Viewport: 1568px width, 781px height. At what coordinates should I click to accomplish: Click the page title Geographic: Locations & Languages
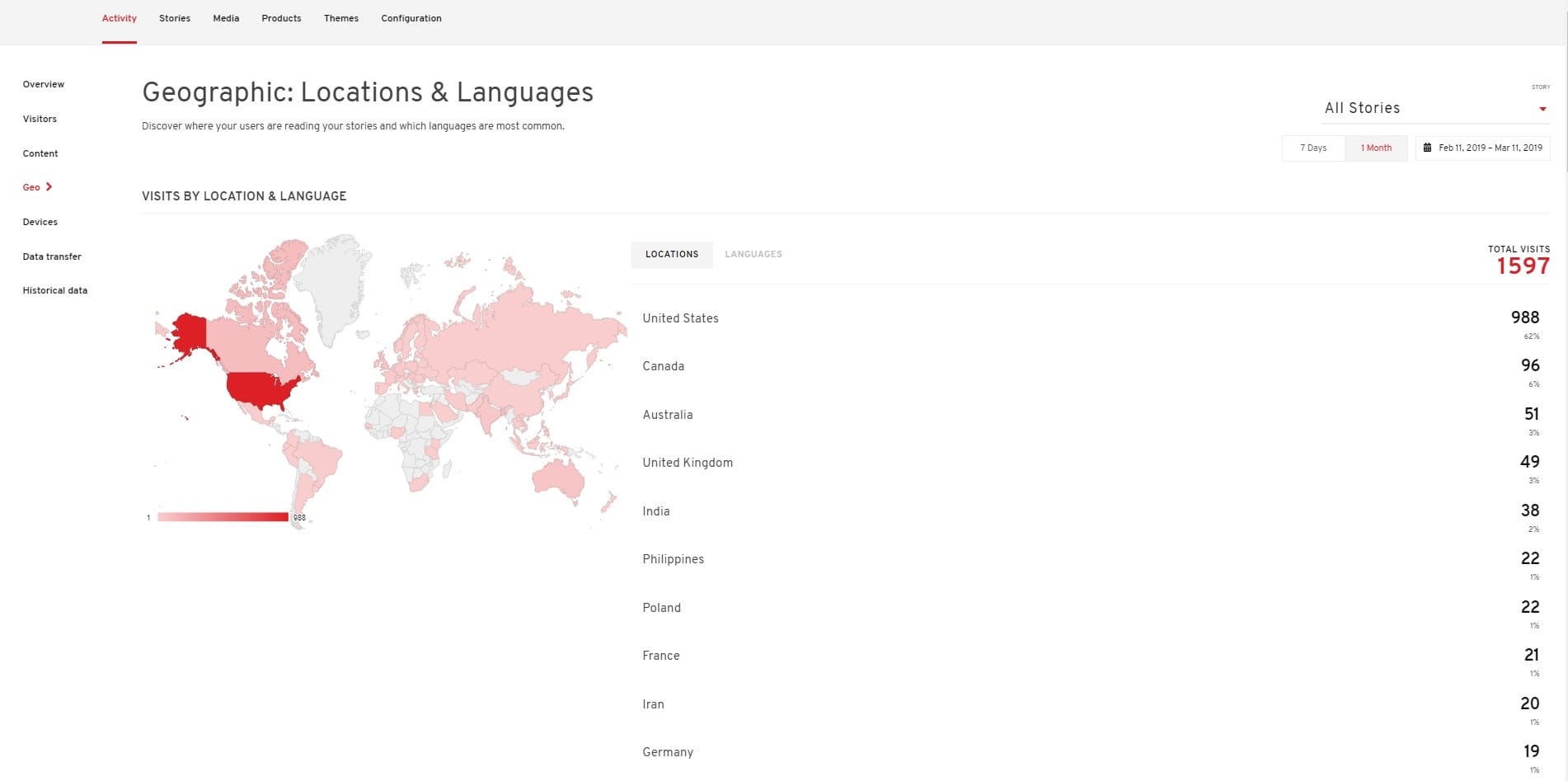(x=368, y=92)
